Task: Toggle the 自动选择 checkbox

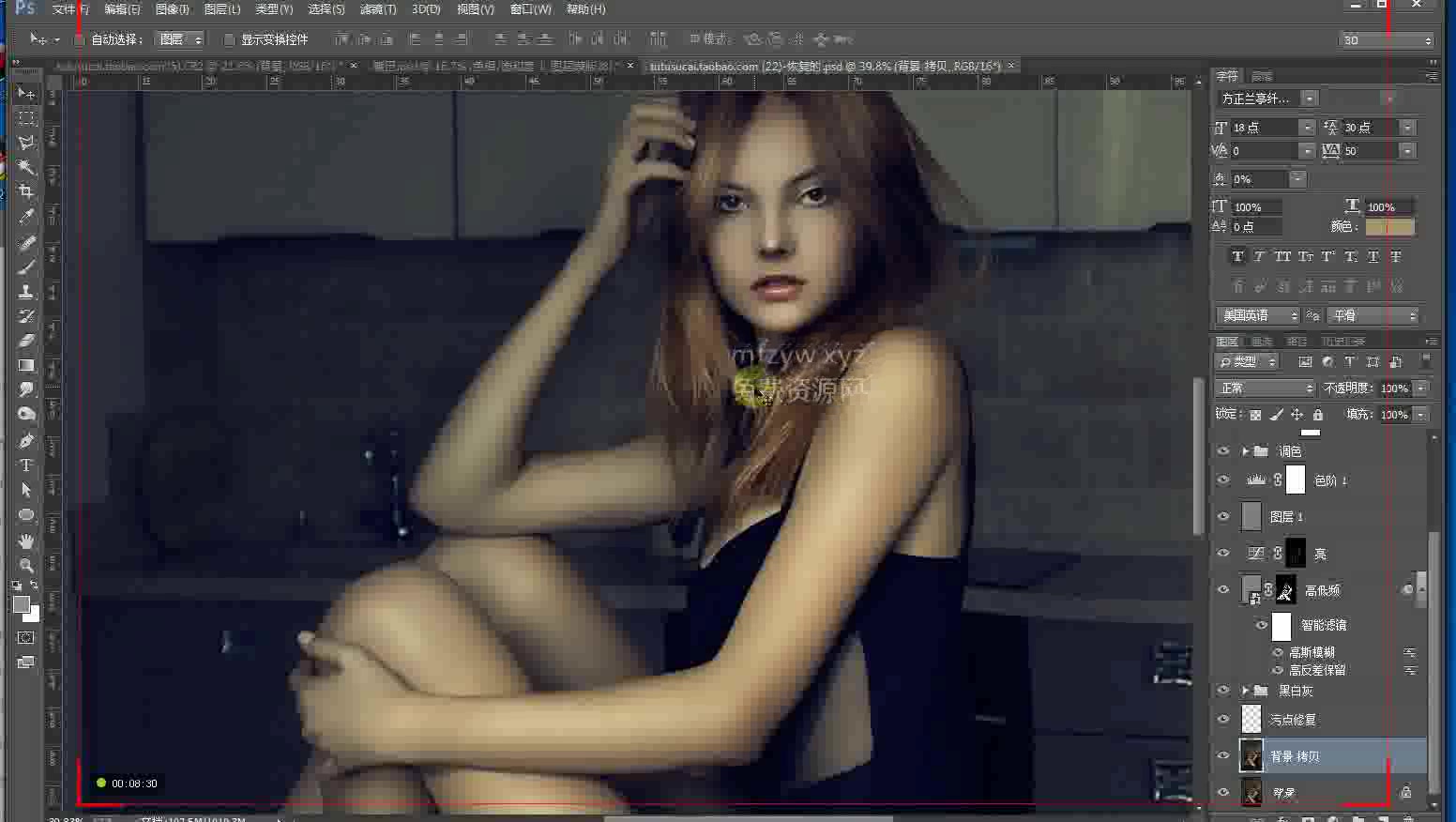Action: pos(80,39)
